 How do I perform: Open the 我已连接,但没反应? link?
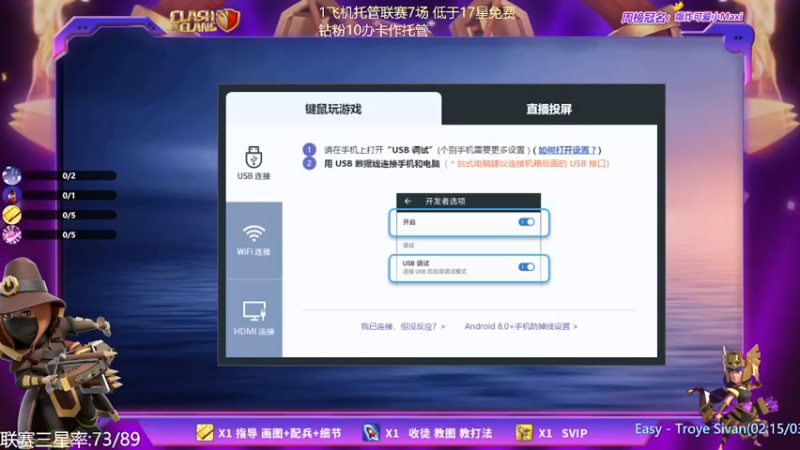(403, 326)
